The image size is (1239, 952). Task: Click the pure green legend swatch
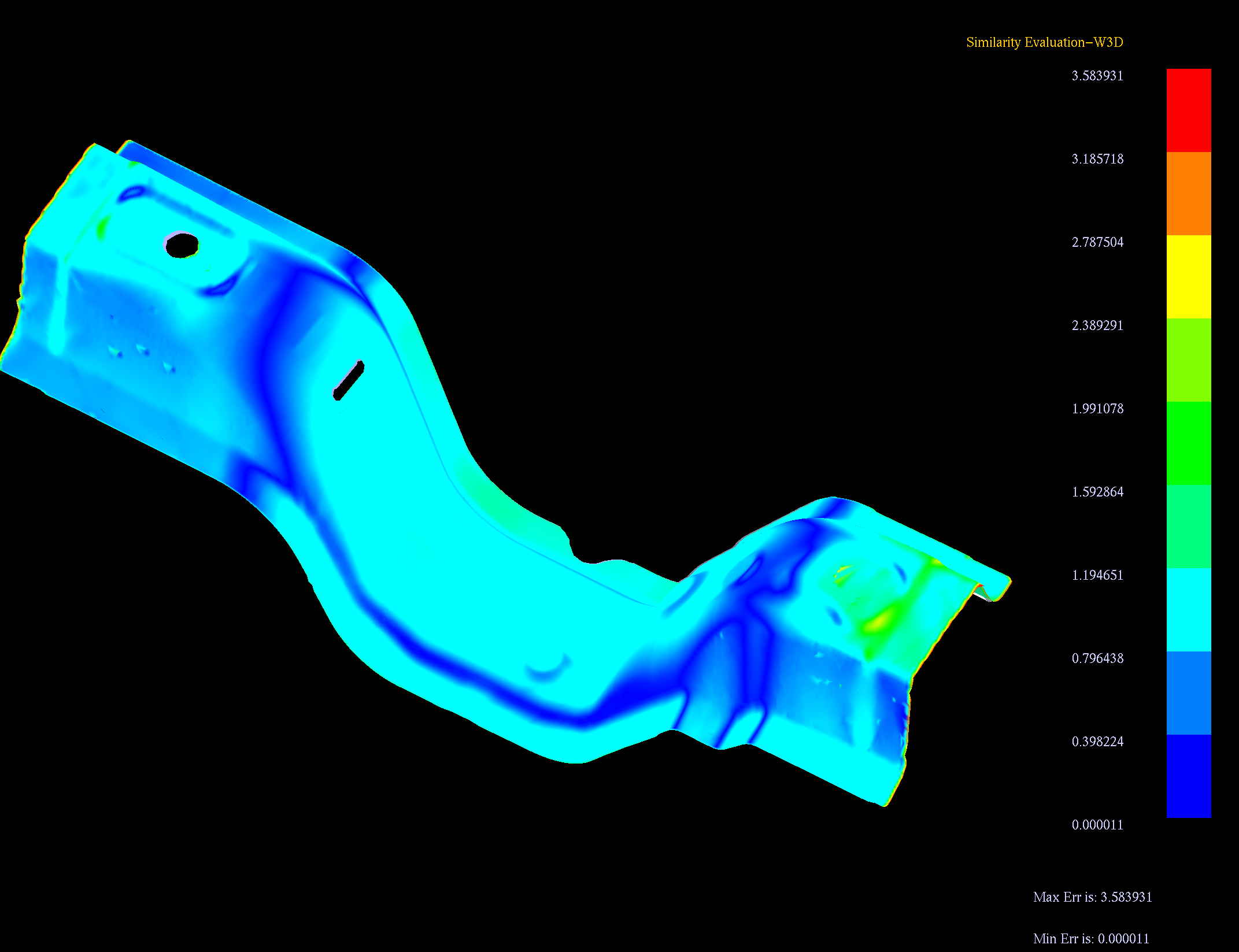1188,443
